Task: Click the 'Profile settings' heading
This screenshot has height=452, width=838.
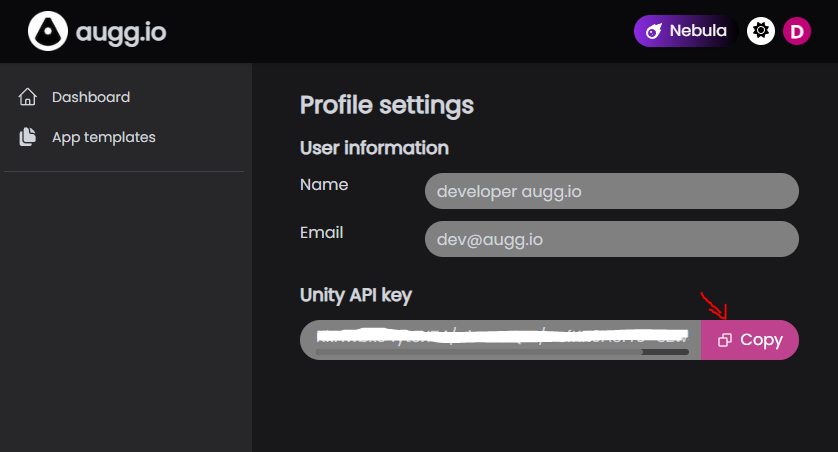Action: coord(386,105)
